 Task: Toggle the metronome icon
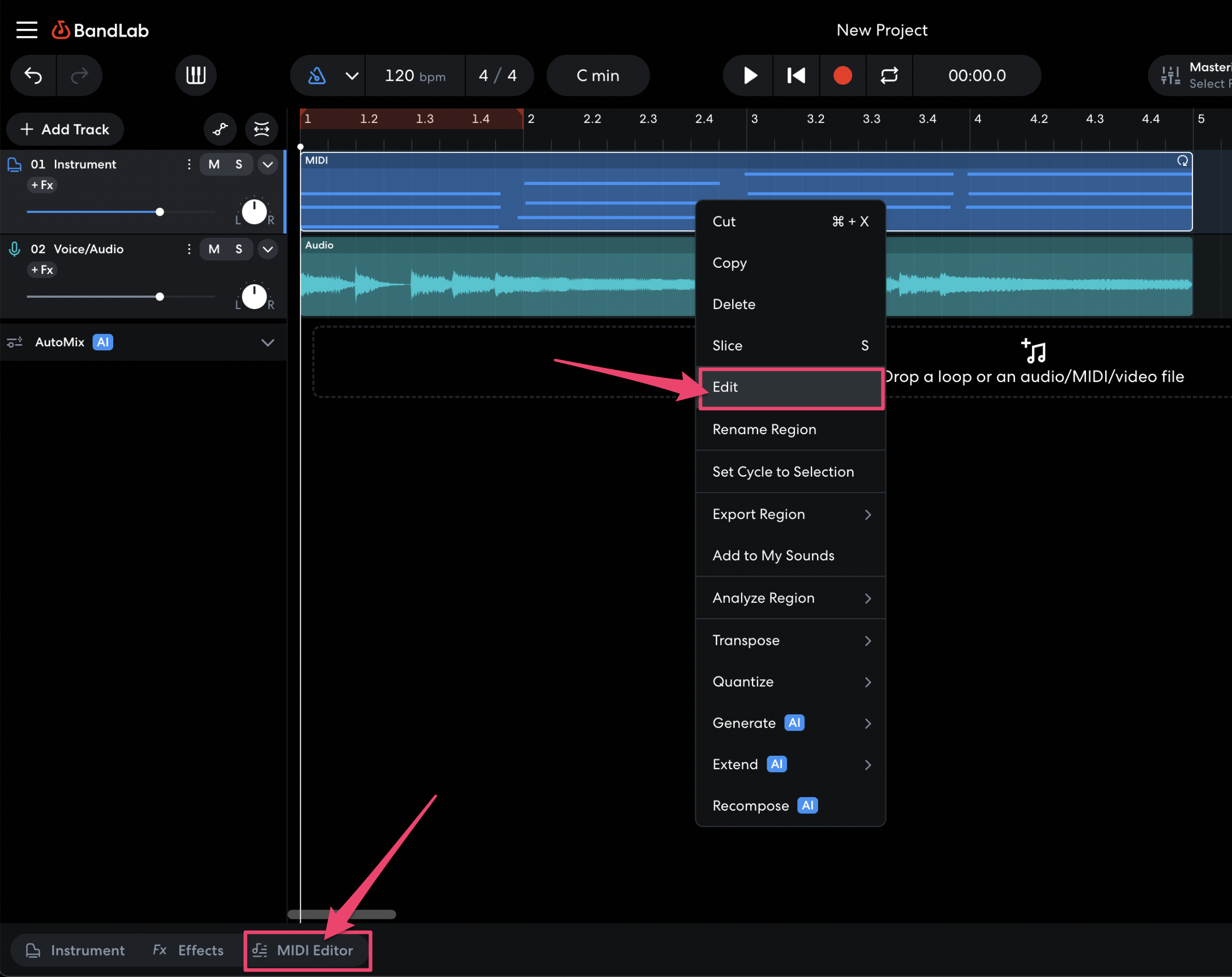(x=317, y=75)
